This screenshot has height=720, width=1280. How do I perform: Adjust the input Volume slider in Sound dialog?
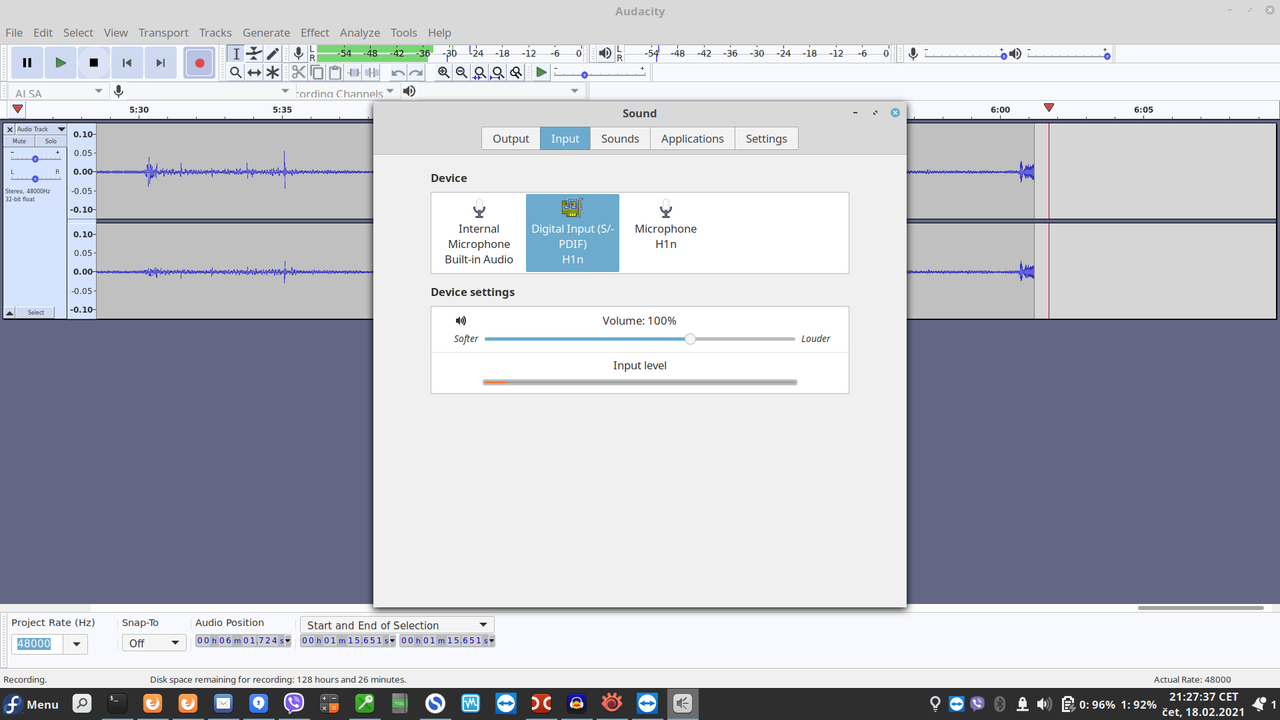(x=640, y=339)
